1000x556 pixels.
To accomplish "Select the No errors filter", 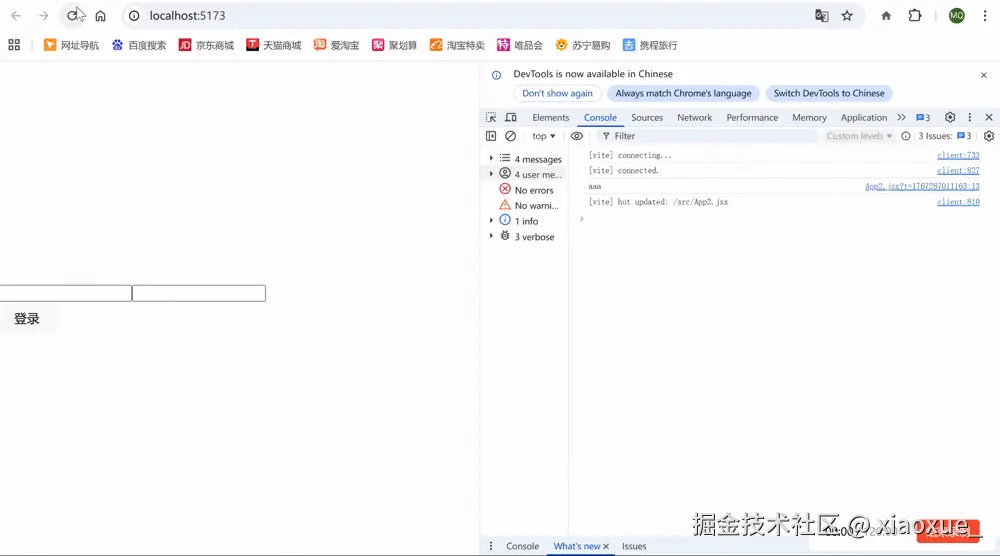I will coord(526,190).
